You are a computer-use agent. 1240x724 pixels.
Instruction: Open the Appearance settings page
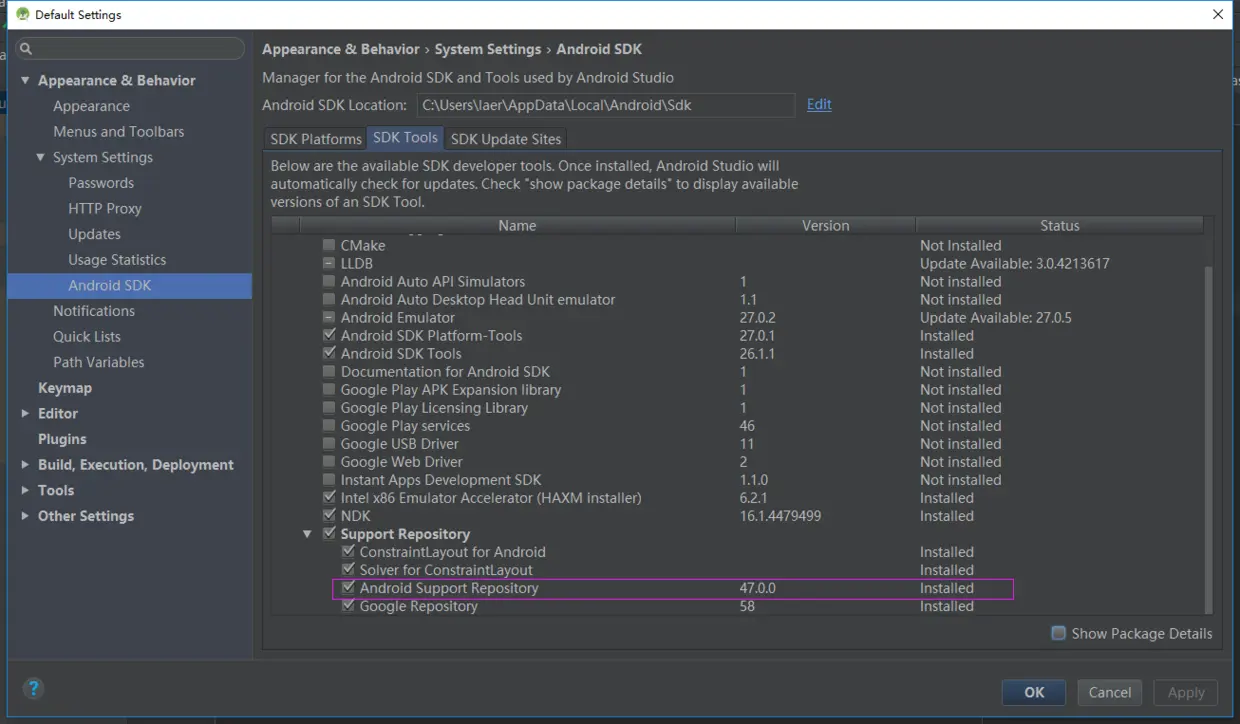pos(91,106)
